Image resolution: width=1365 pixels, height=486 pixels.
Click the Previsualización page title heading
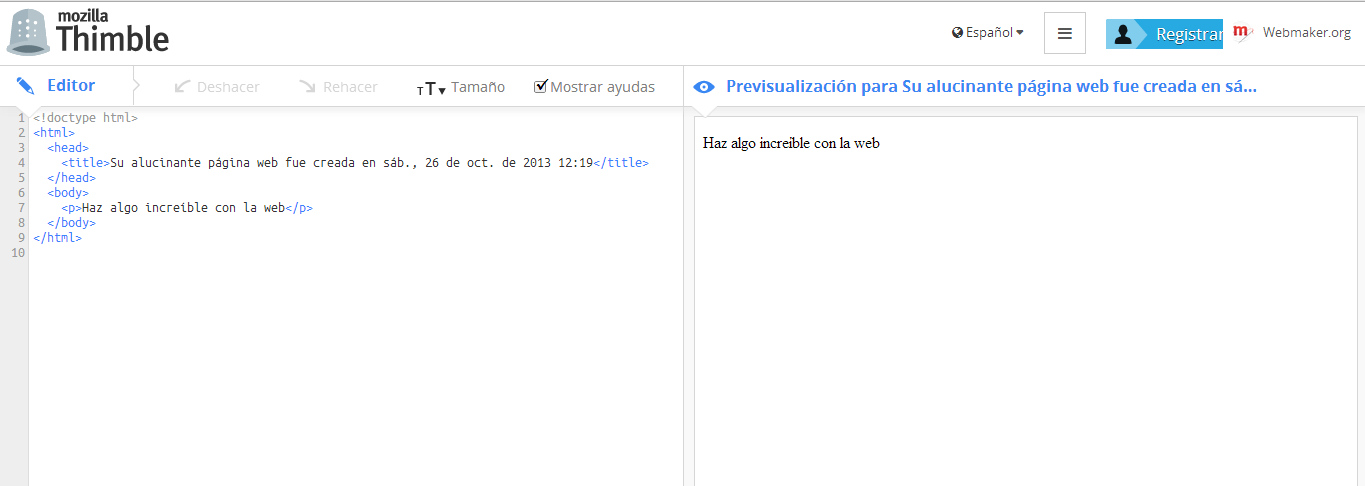tap(990, 87)
